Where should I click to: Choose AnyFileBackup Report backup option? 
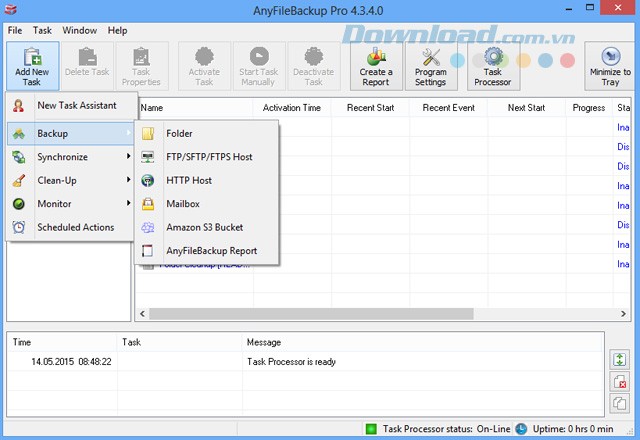(207, 251)
